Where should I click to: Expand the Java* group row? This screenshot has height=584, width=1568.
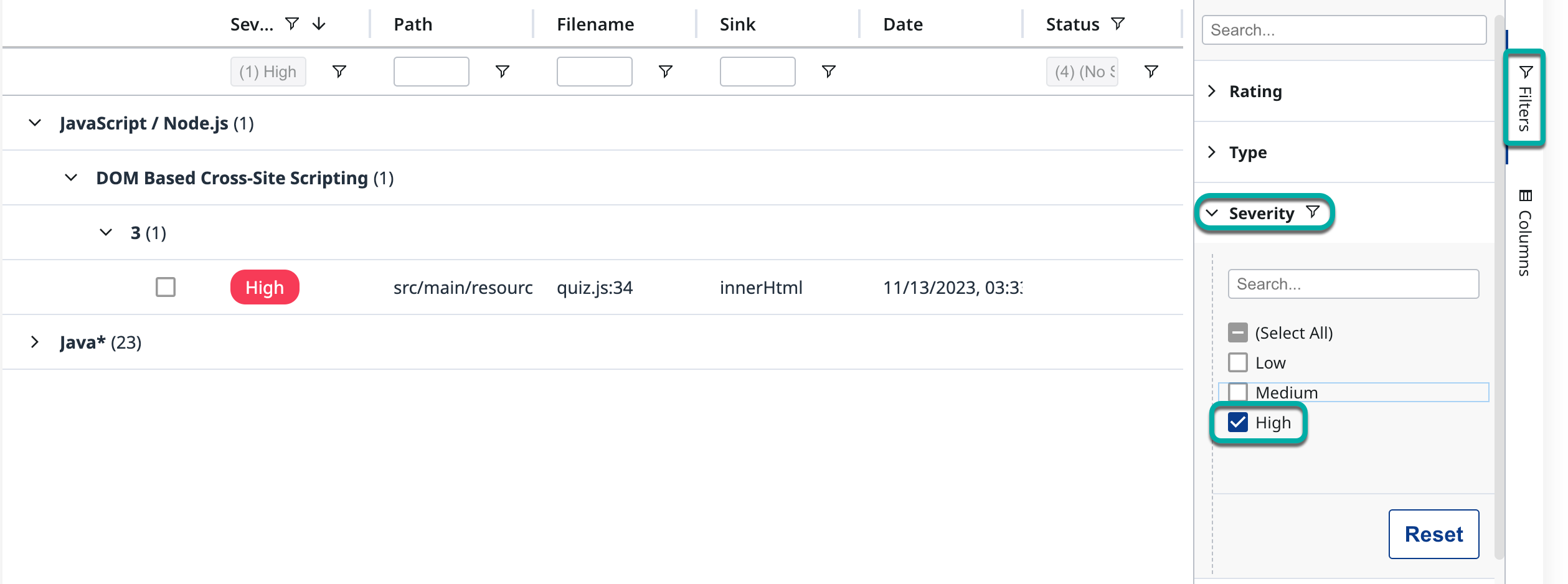tap(35, 342)
